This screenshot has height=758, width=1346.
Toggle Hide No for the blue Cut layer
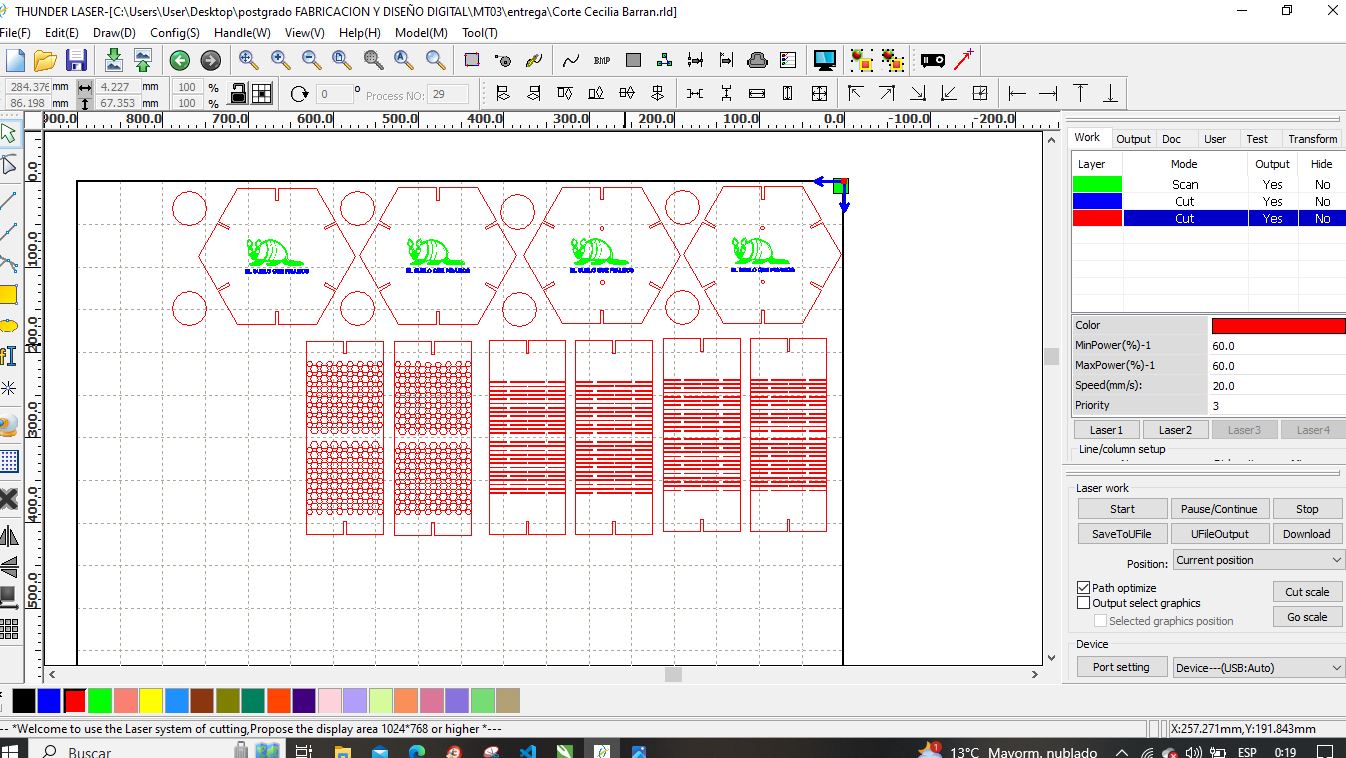[x=1322, y=201]
